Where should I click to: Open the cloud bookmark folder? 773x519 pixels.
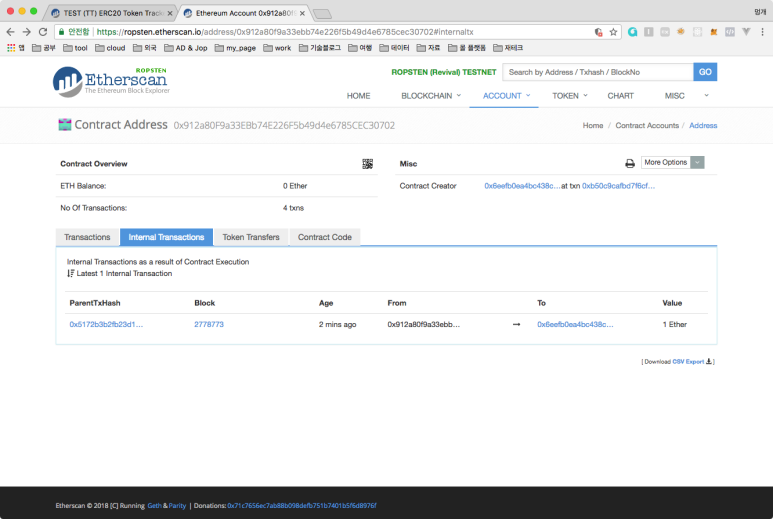(x=110, y=48)
